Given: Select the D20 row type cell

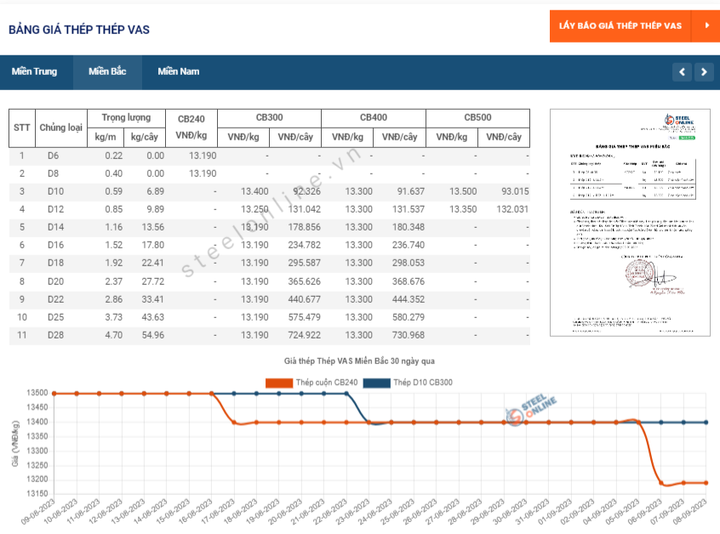Looking at the screenshot, I should (x=56, y=281).
